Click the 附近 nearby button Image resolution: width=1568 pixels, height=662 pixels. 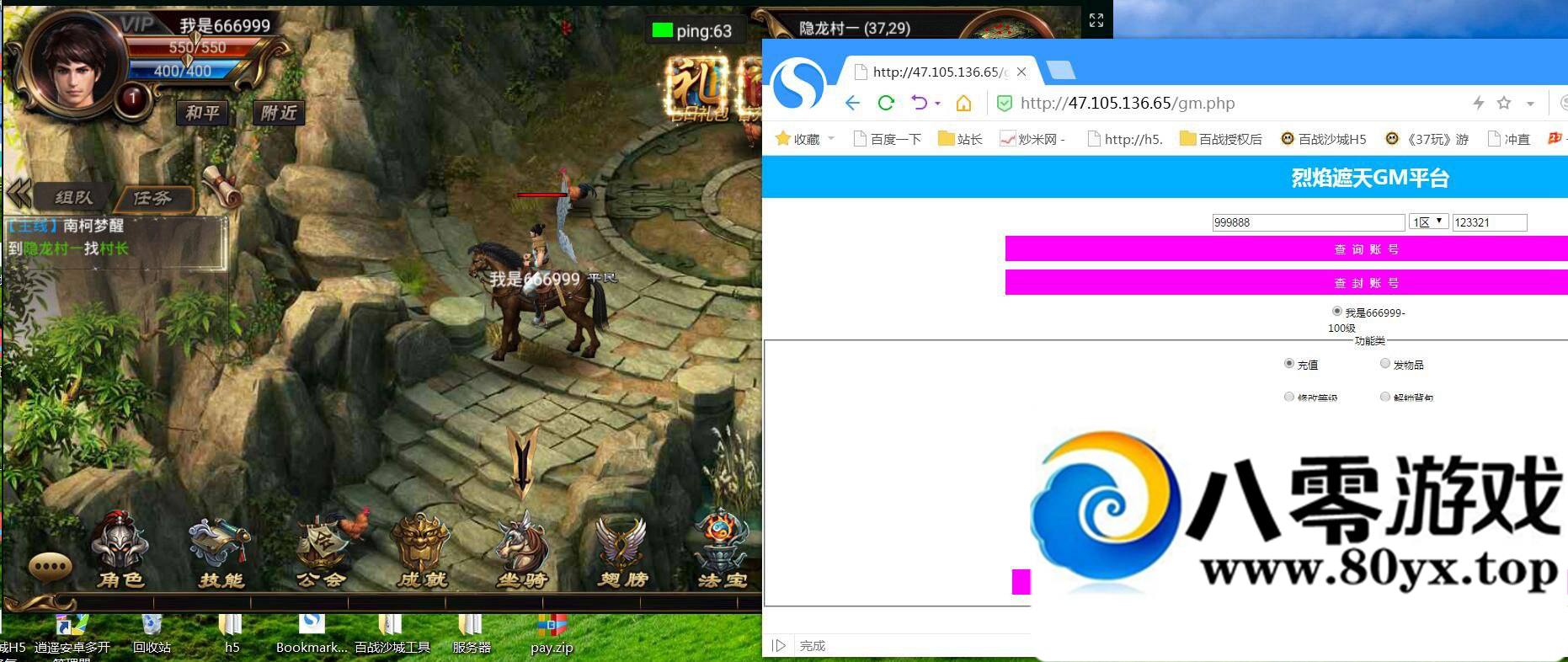pyautogui.click(x=279, y=112)
